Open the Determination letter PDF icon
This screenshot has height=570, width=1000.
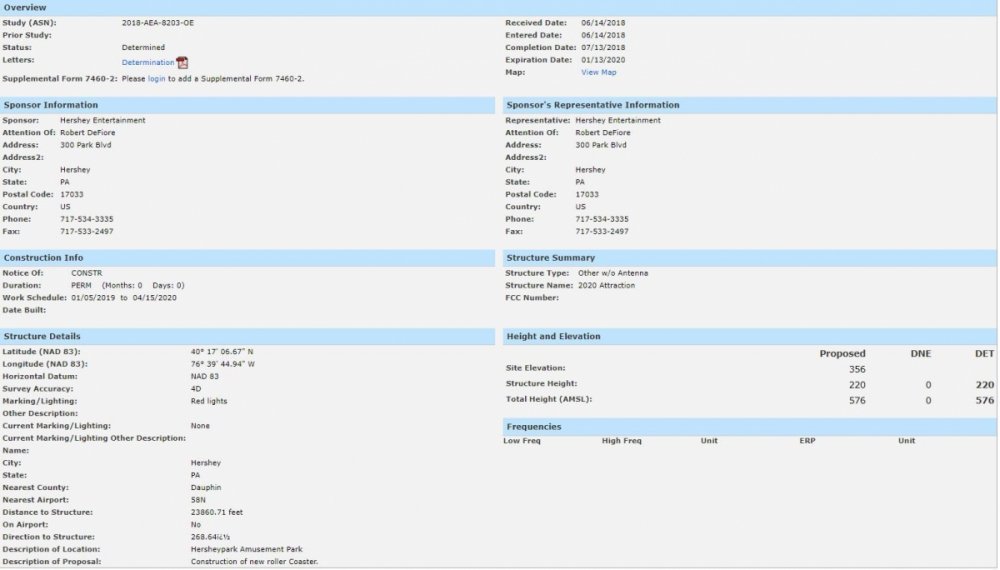(182, 63)
